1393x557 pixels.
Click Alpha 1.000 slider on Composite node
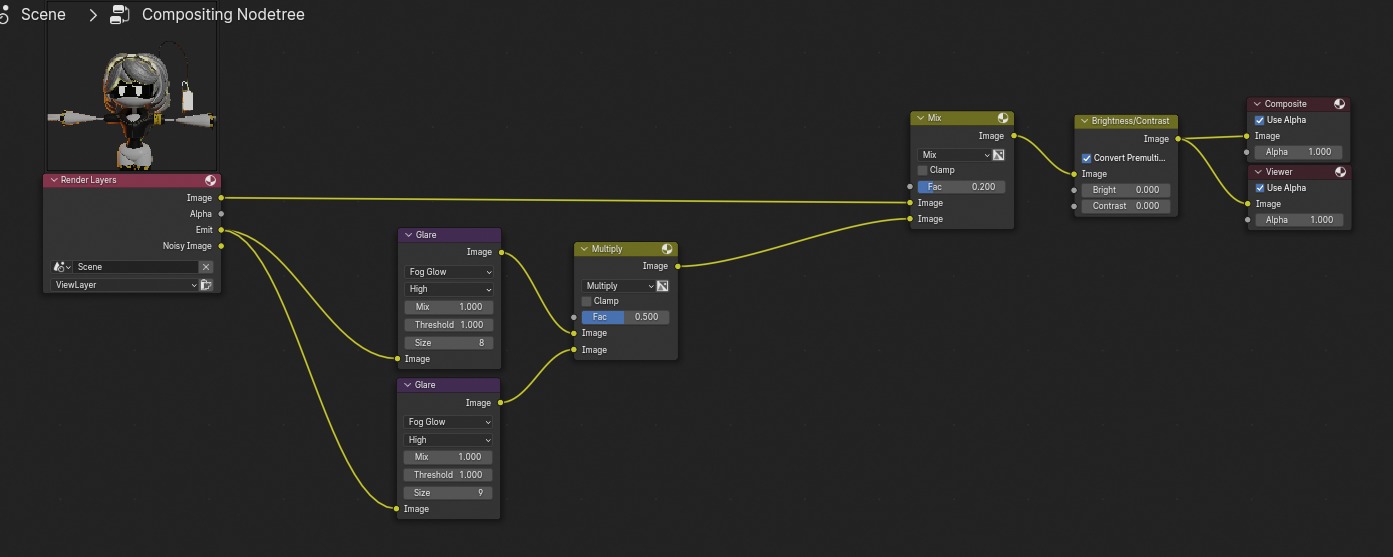pos(1297,152)
